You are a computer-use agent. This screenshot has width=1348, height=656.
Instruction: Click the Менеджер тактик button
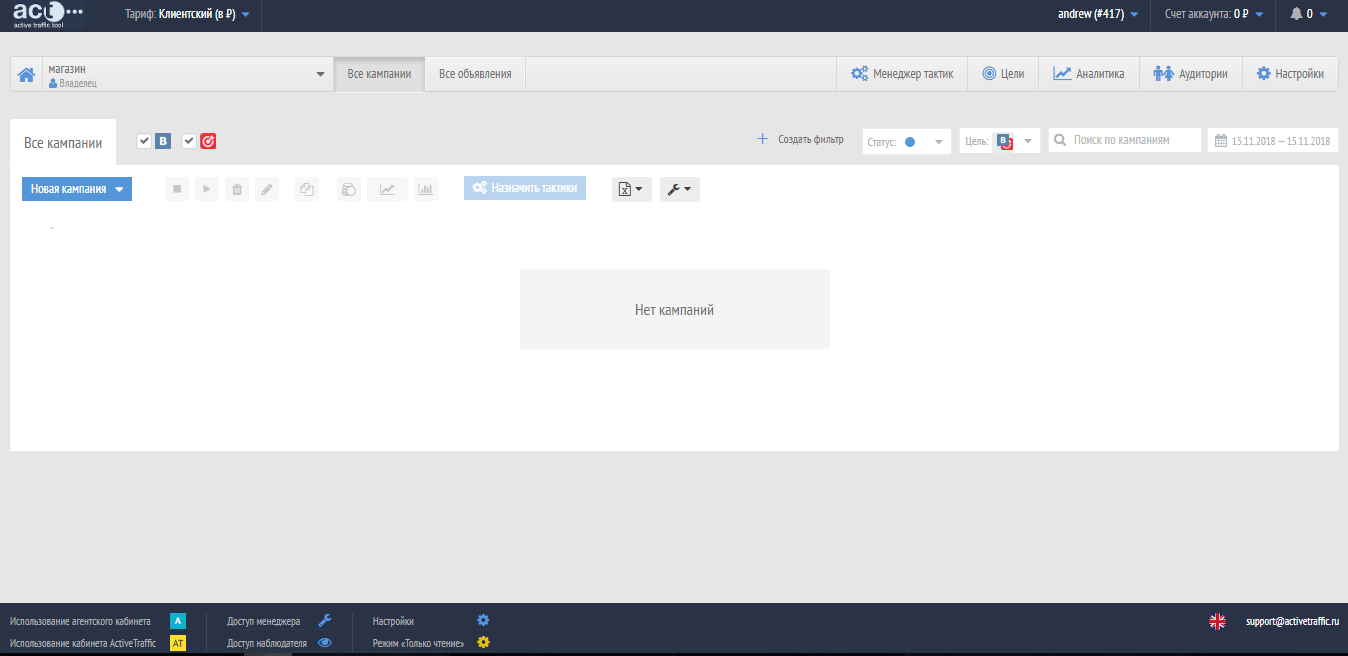pos(902,74)
